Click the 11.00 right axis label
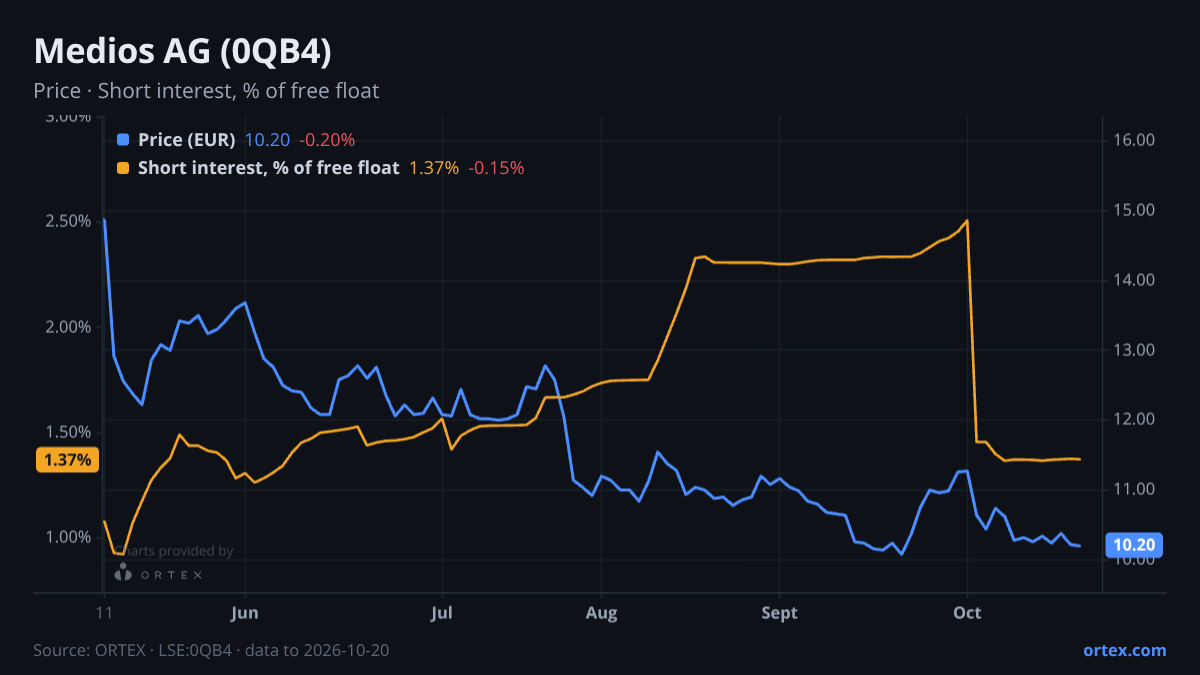The height and width of the screenshot is (675, 1200). 1134,489
